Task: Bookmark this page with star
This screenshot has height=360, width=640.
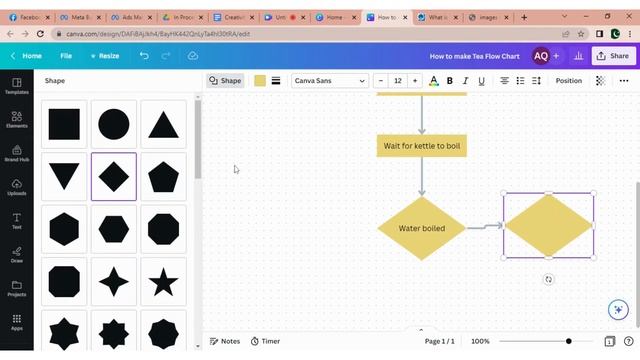Action: 580,34
